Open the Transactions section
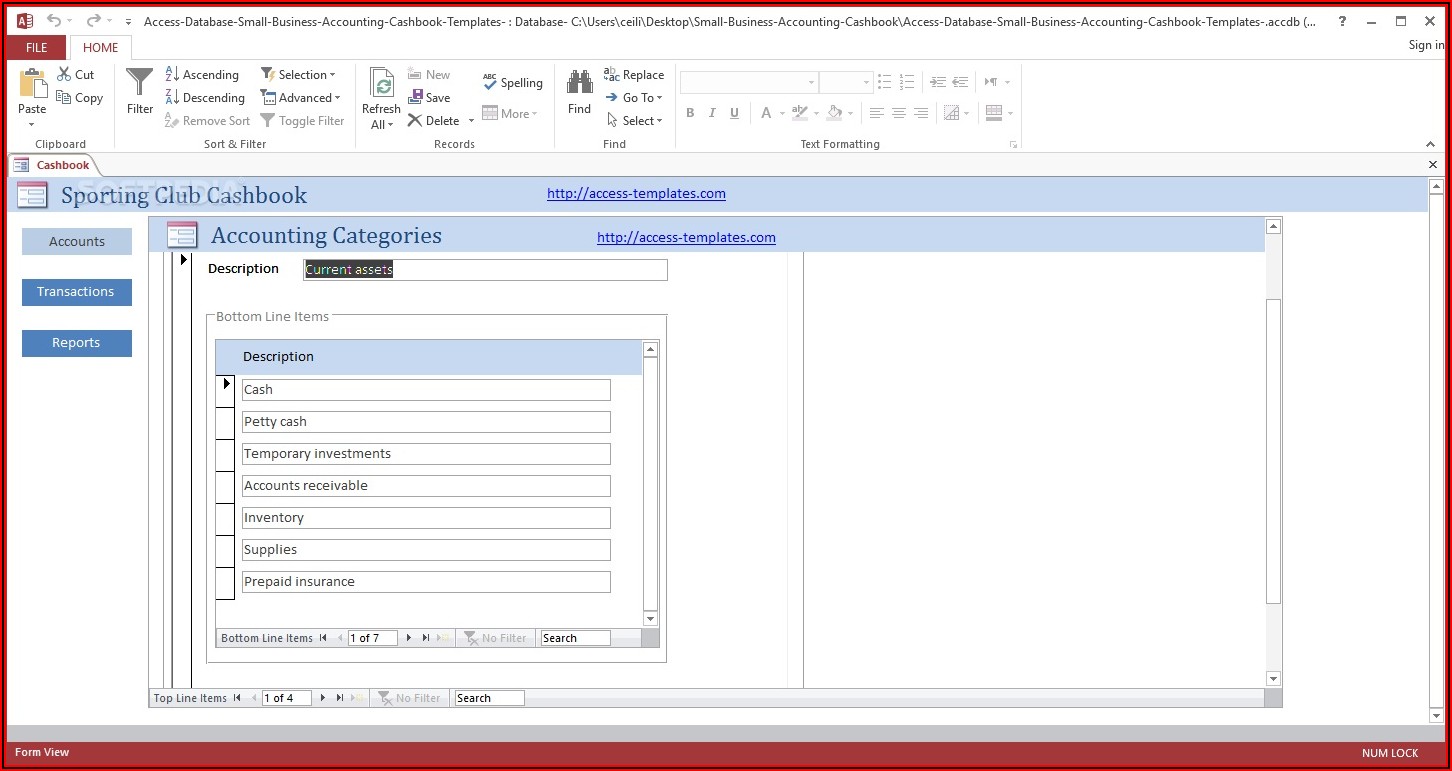Image resolution: width=1452 pixels, height=771 pixels. click(76, 292)
